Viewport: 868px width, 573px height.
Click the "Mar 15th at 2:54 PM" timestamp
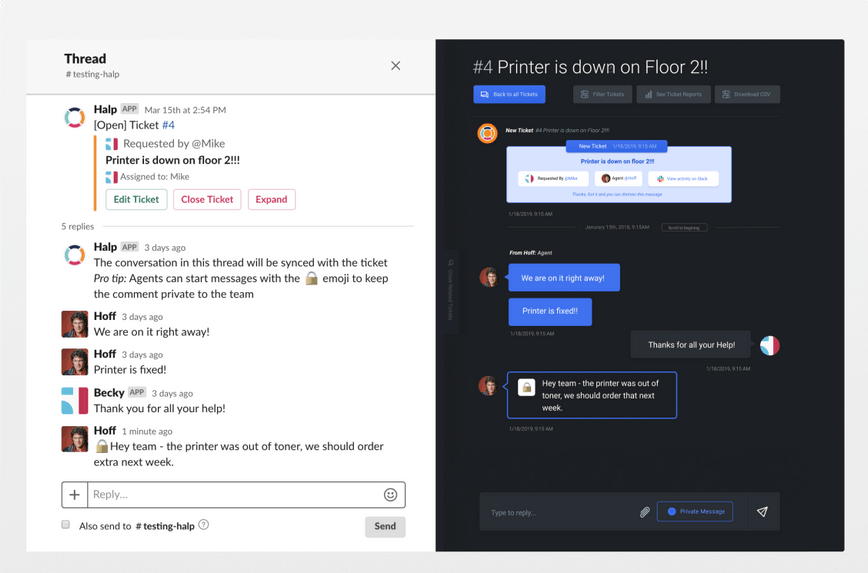pyautogui.click(x=185, y=110)
